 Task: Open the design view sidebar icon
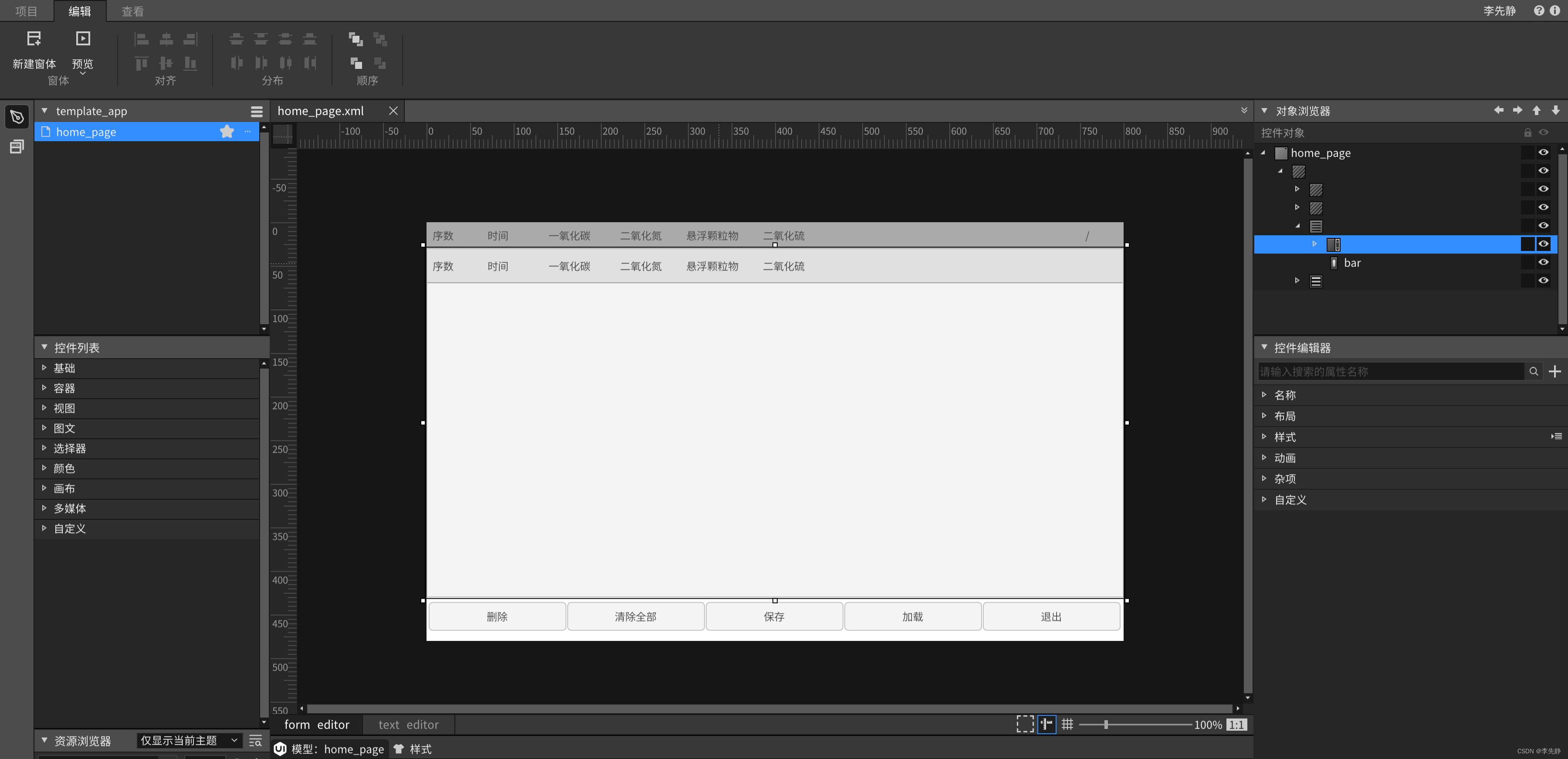17,117
